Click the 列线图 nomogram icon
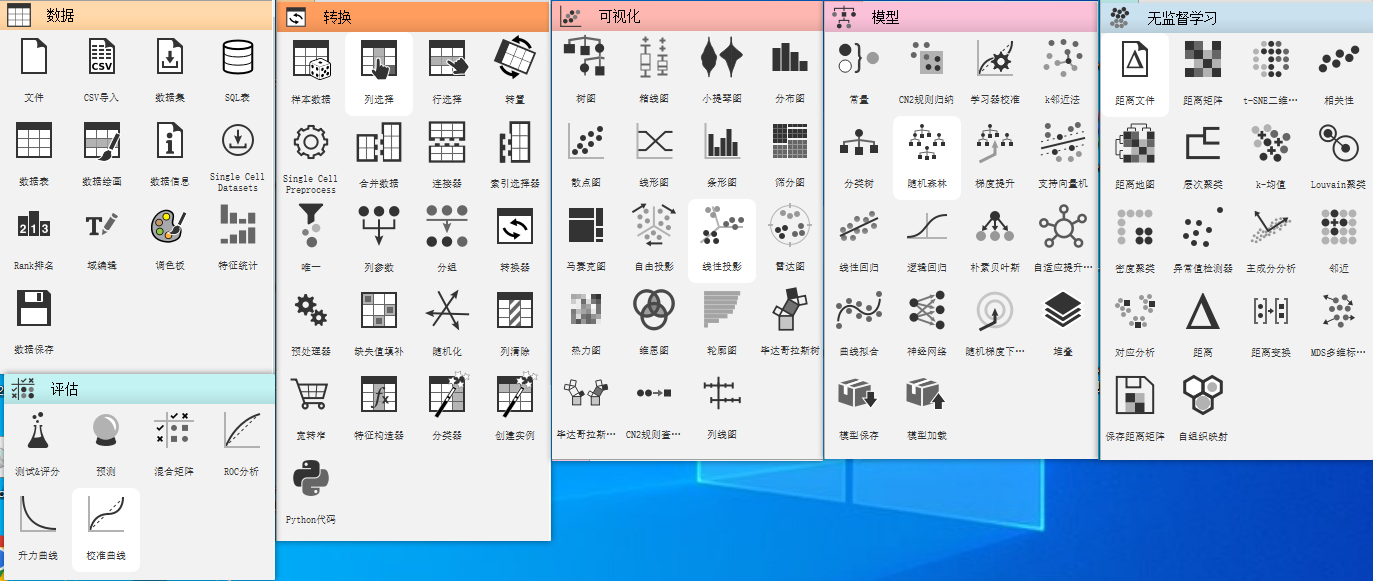1373x581 pixels. click(722, 394)
